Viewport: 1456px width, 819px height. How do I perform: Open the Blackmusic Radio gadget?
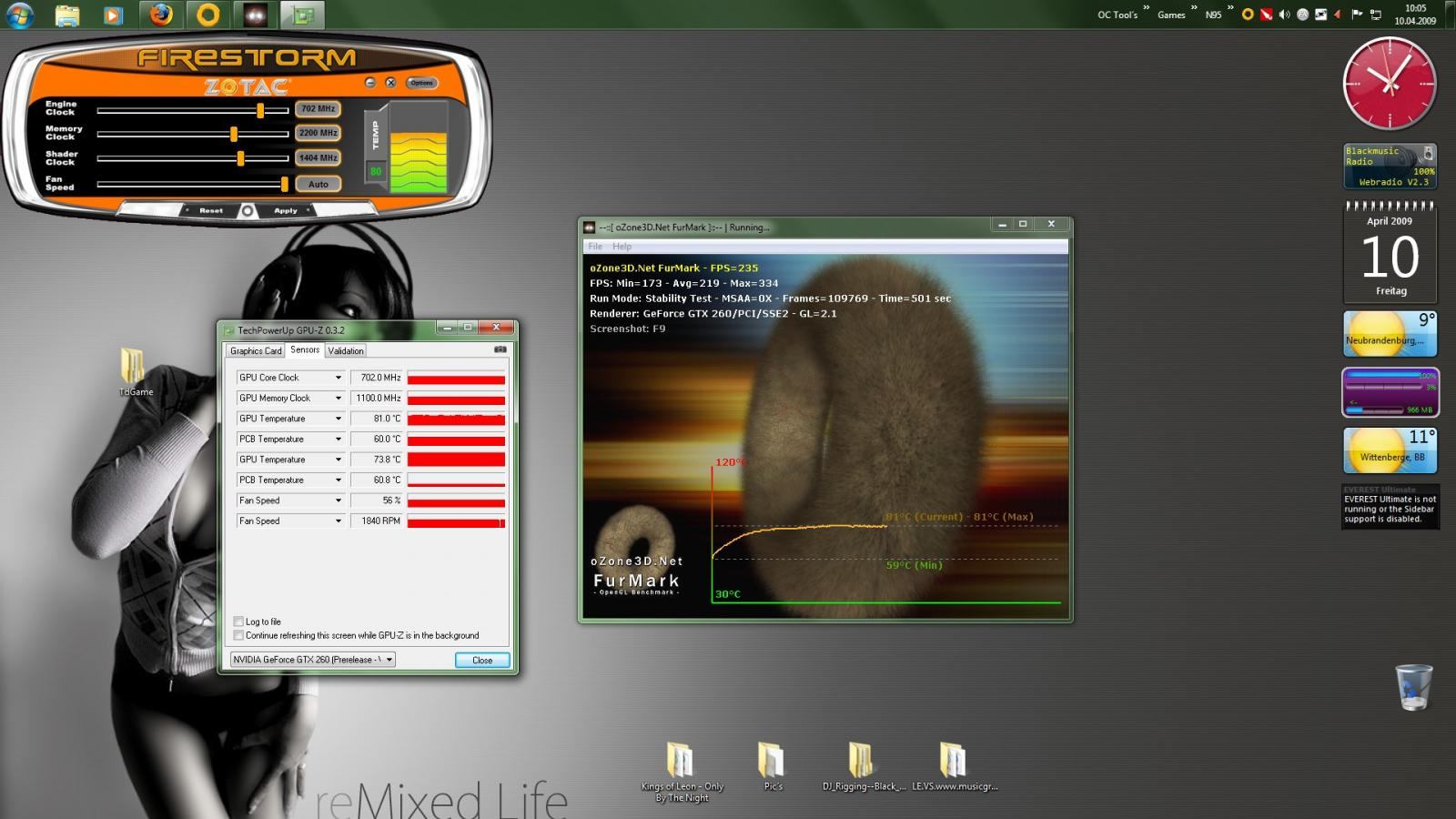click(1390, 167)
